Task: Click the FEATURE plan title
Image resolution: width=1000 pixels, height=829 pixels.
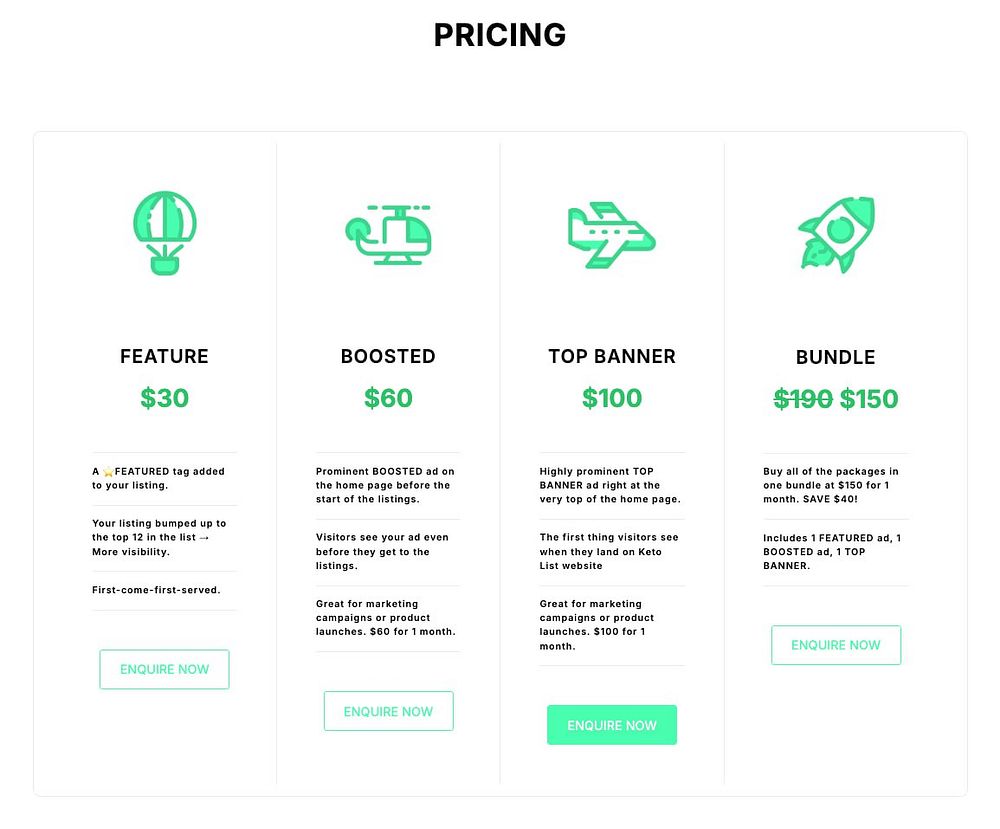Action: pos(164,356)
